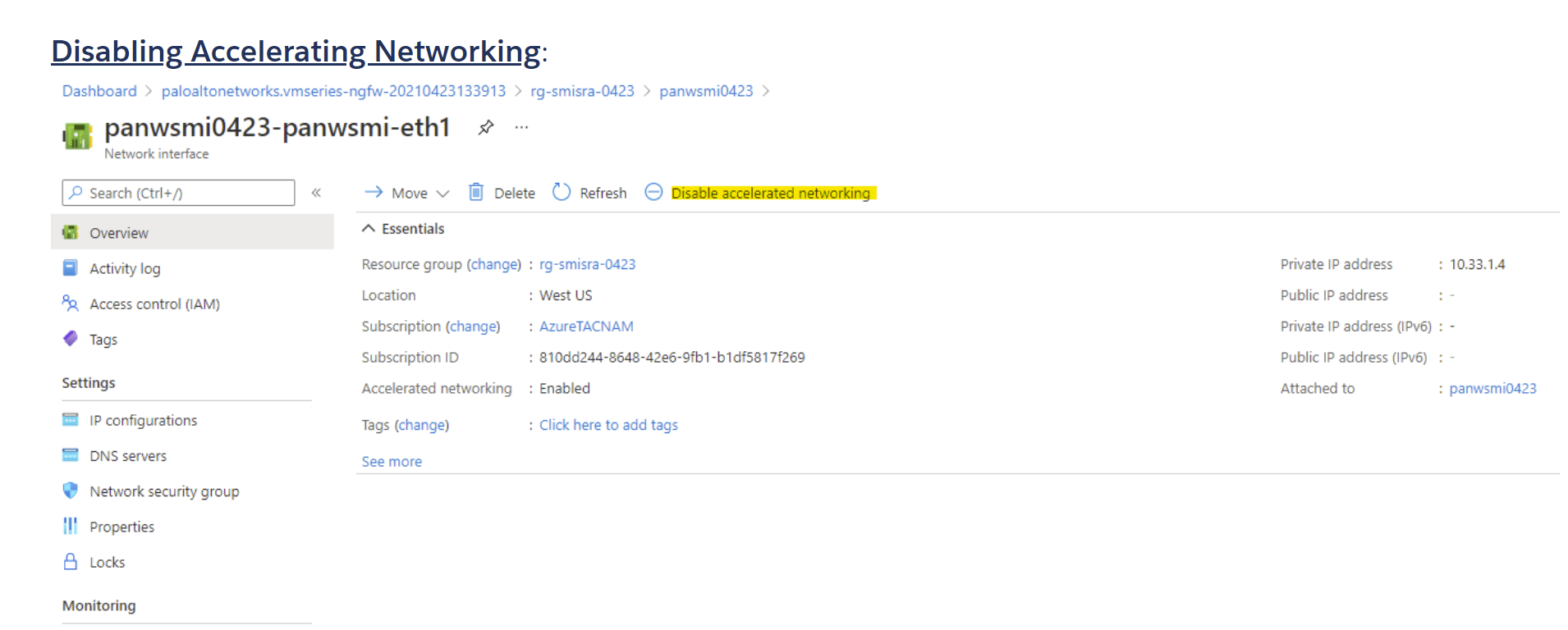Open rg-smisra-0423 resource group value link
1568x630 pixels.
click(x=587, y=264)
